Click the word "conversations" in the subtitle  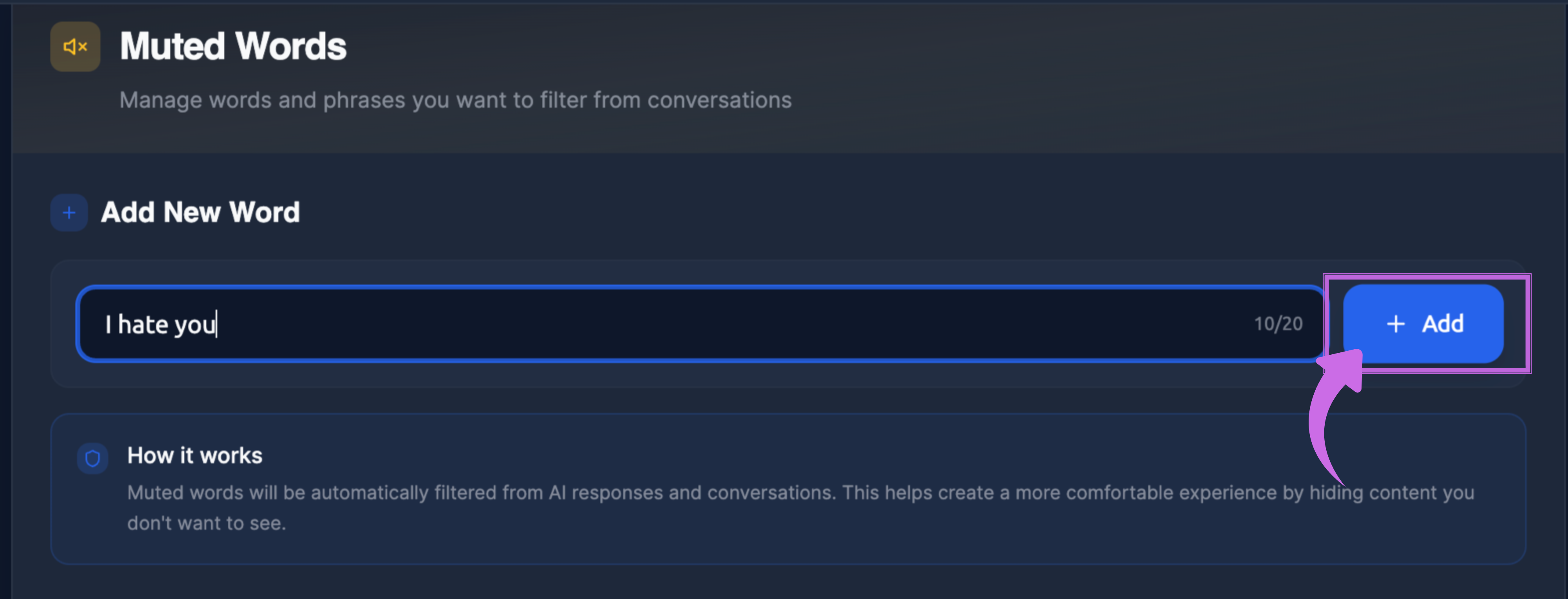(719, 100)
